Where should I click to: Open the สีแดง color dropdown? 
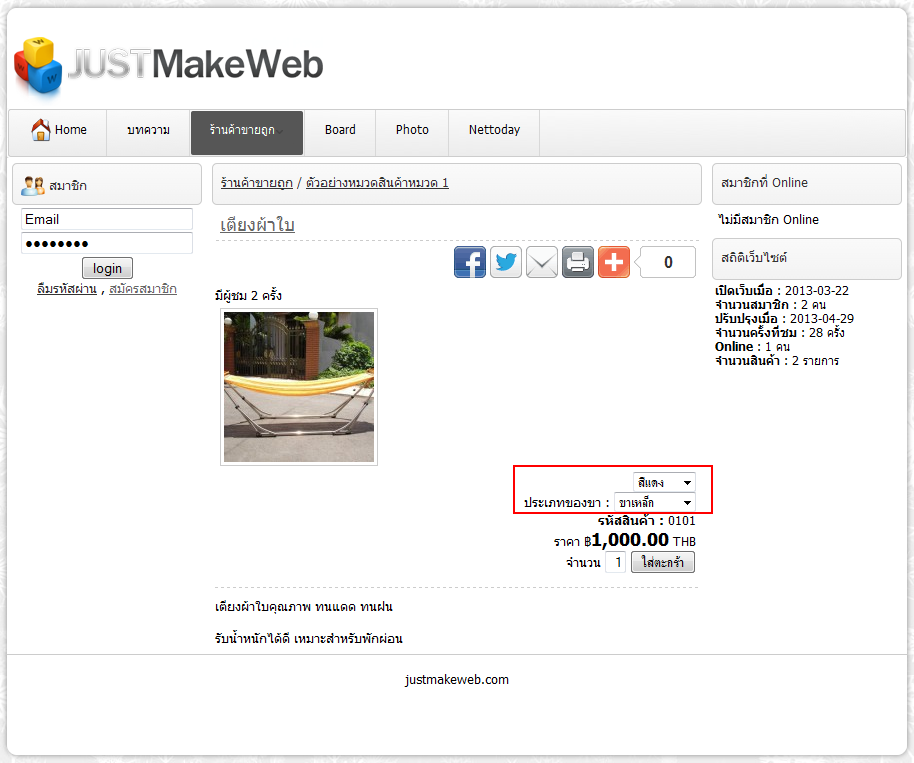coord(664,482)
